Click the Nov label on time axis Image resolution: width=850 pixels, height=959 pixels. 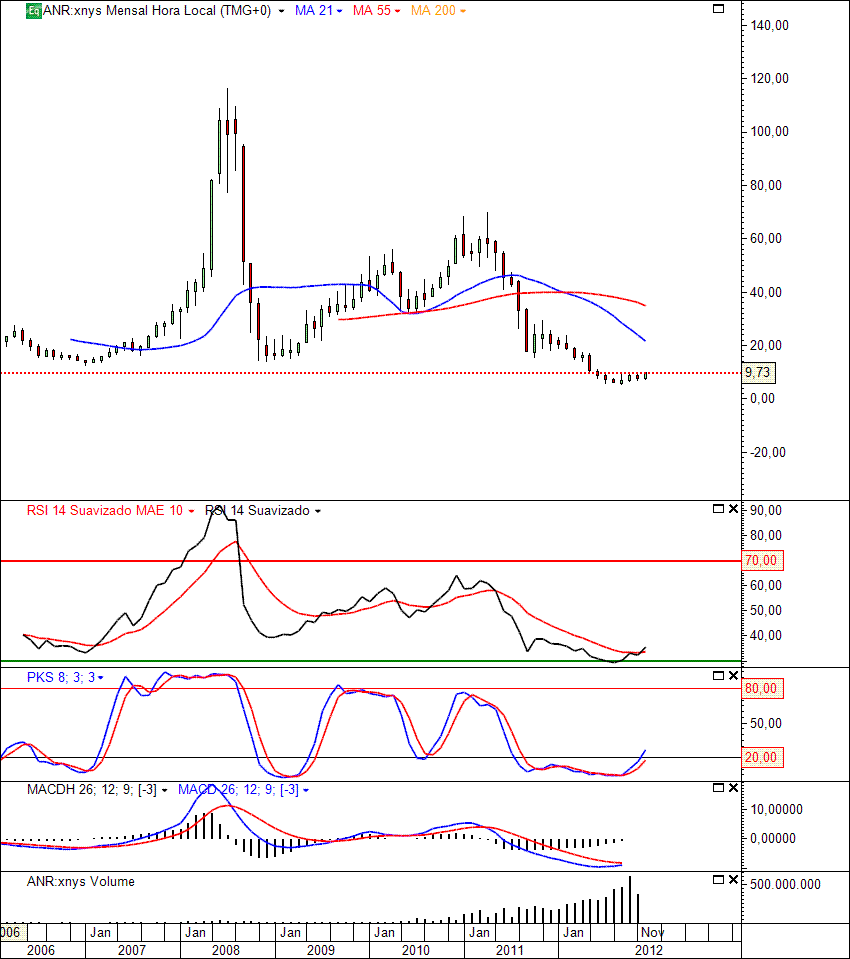[652, 932]
